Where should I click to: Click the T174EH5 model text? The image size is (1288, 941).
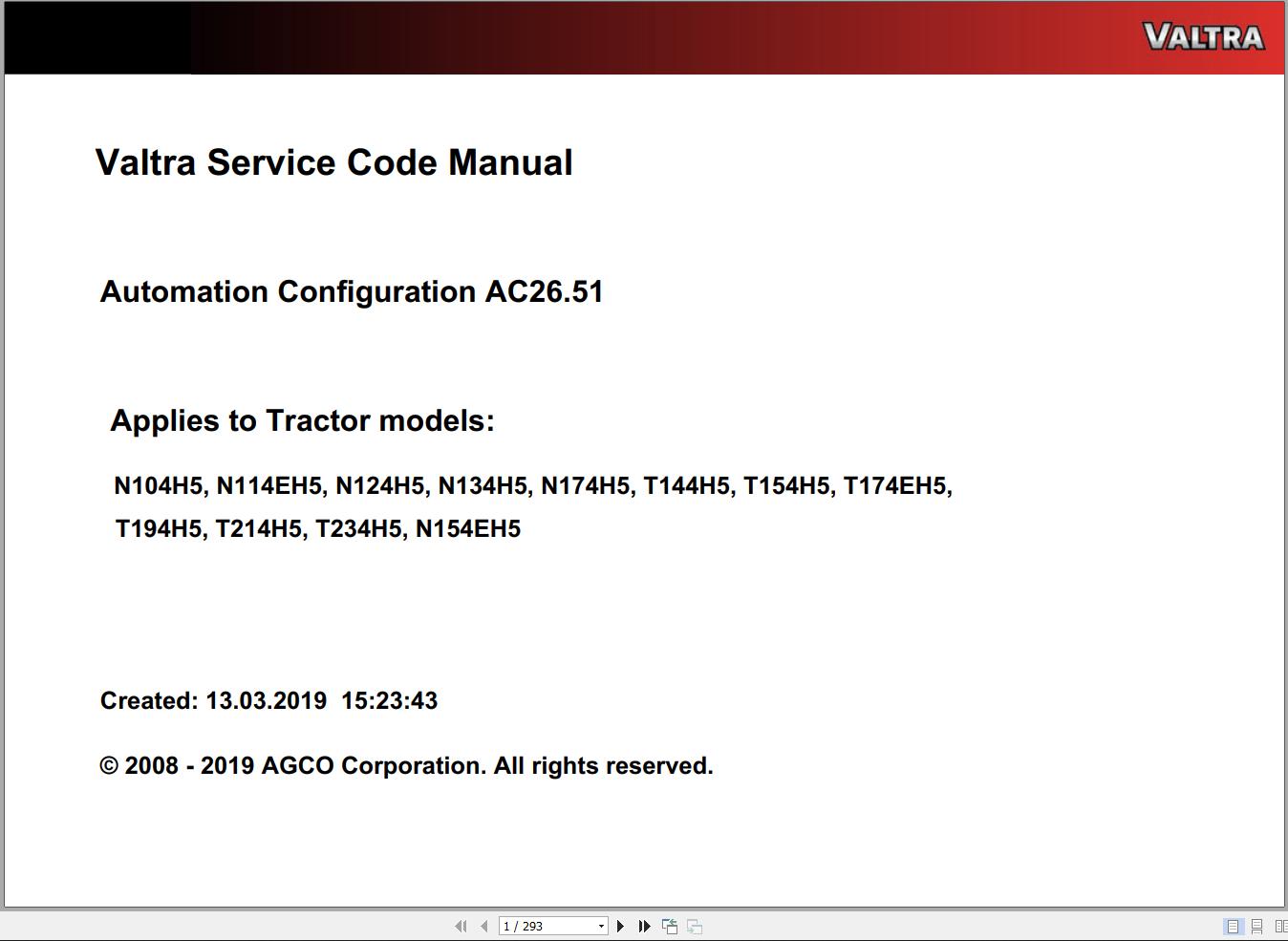(897, 486)
